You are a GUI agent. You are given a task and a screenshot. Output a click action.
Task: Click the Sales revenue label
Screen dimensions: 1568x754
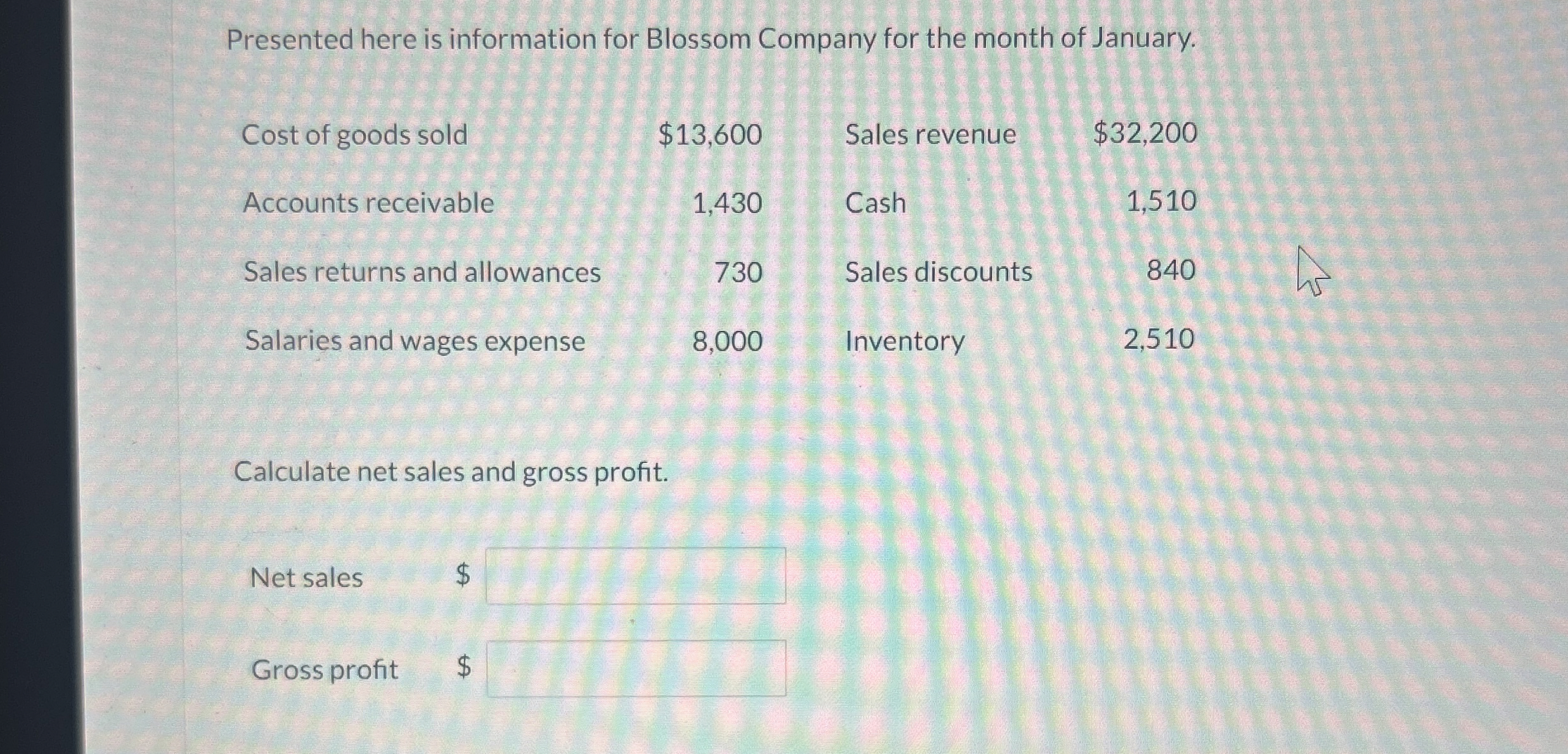tap(930, 134)
